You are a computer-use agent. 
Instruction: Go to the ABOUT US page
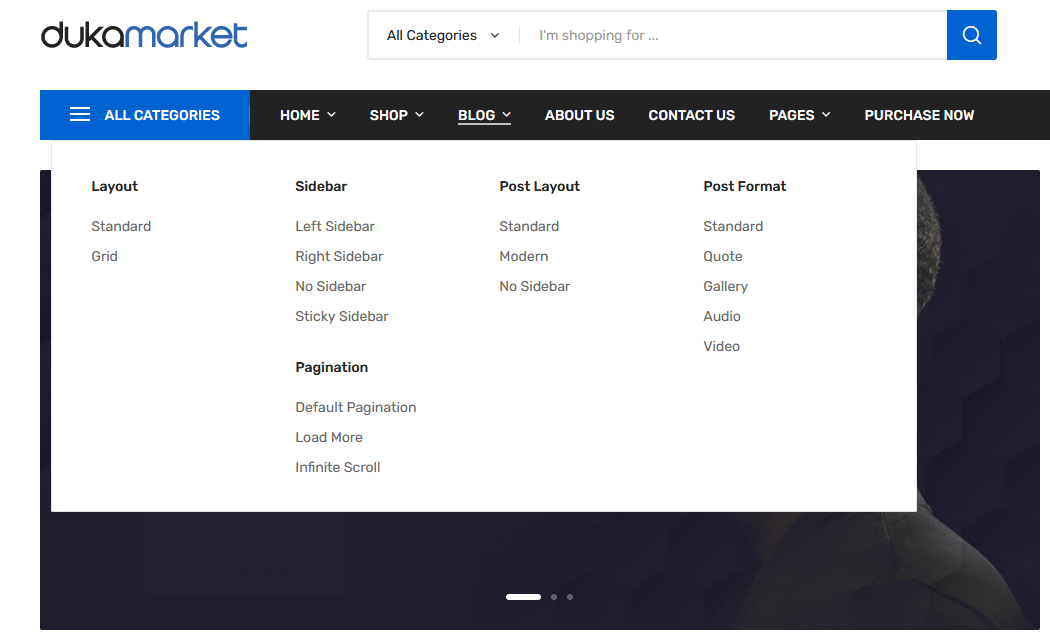(579, 115)
